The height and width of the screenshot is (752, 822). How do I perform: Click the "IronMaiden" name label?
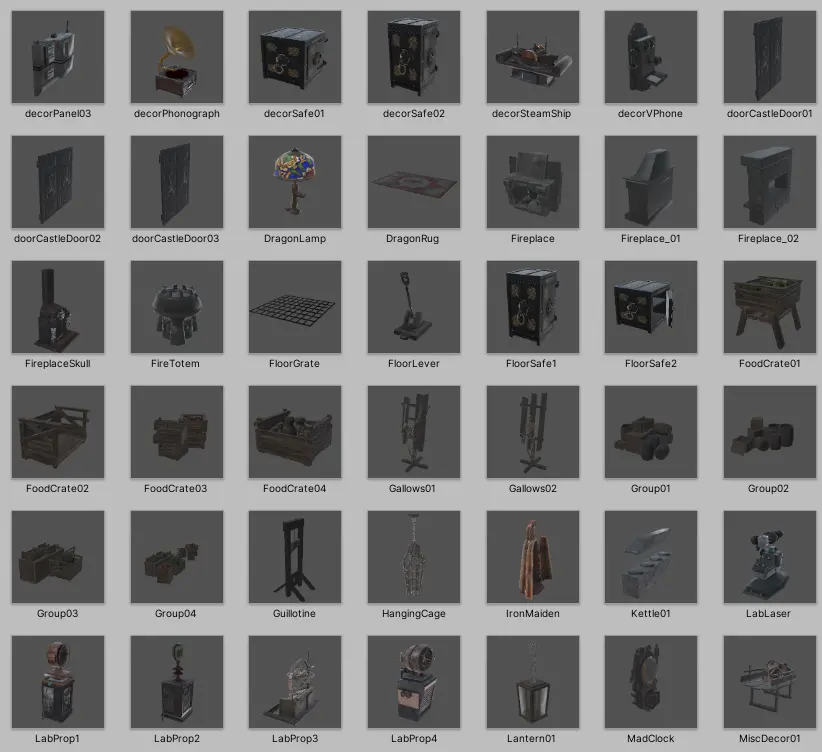533,614
